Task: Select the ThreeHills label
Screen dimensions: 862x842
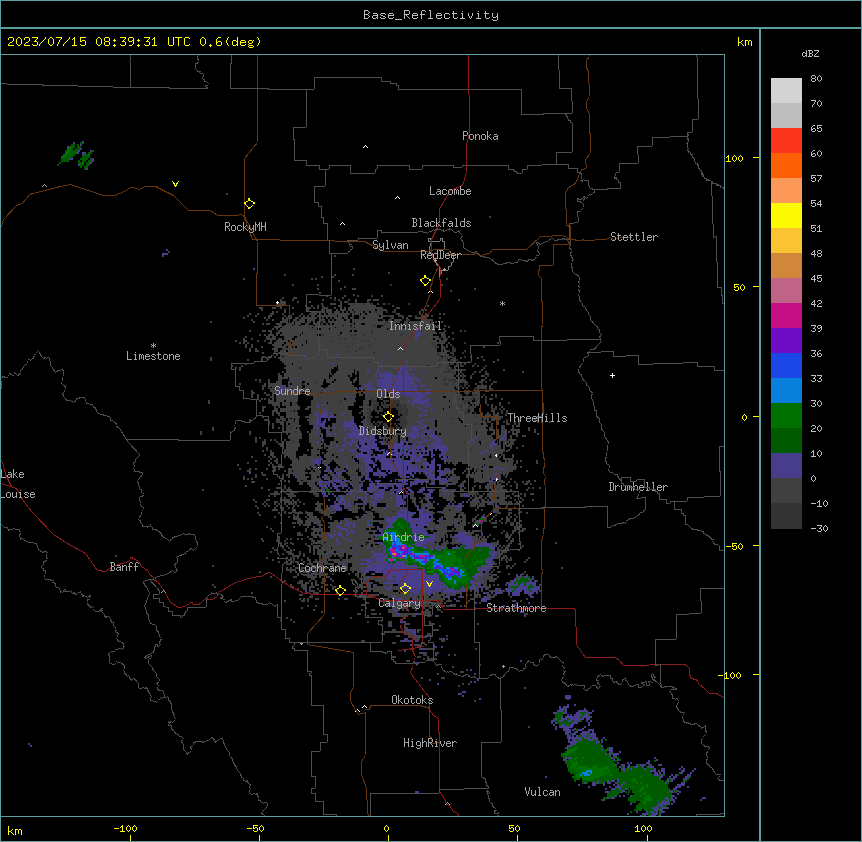Action: 537,418
